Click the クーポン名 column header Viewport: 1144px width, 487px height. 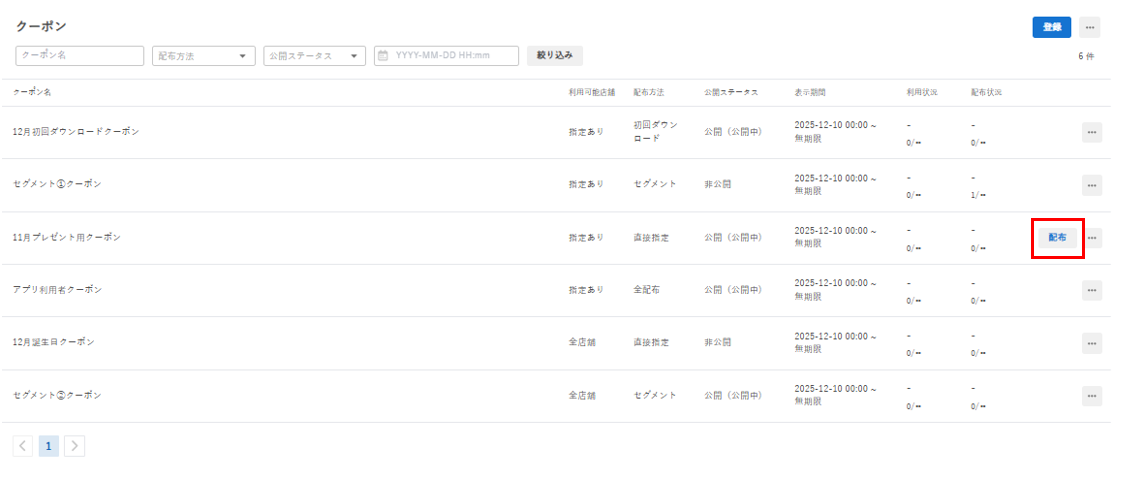coord(32,93)
